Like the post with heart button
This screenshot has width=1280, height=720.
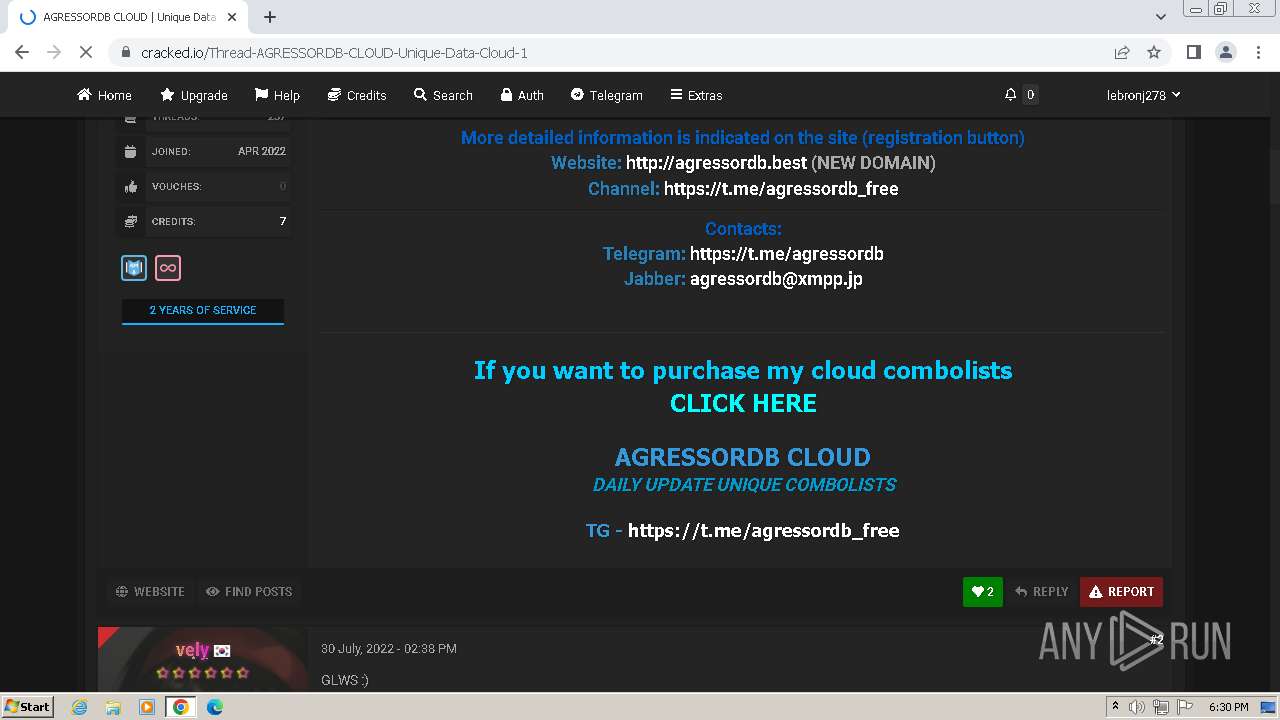point(983,592)
